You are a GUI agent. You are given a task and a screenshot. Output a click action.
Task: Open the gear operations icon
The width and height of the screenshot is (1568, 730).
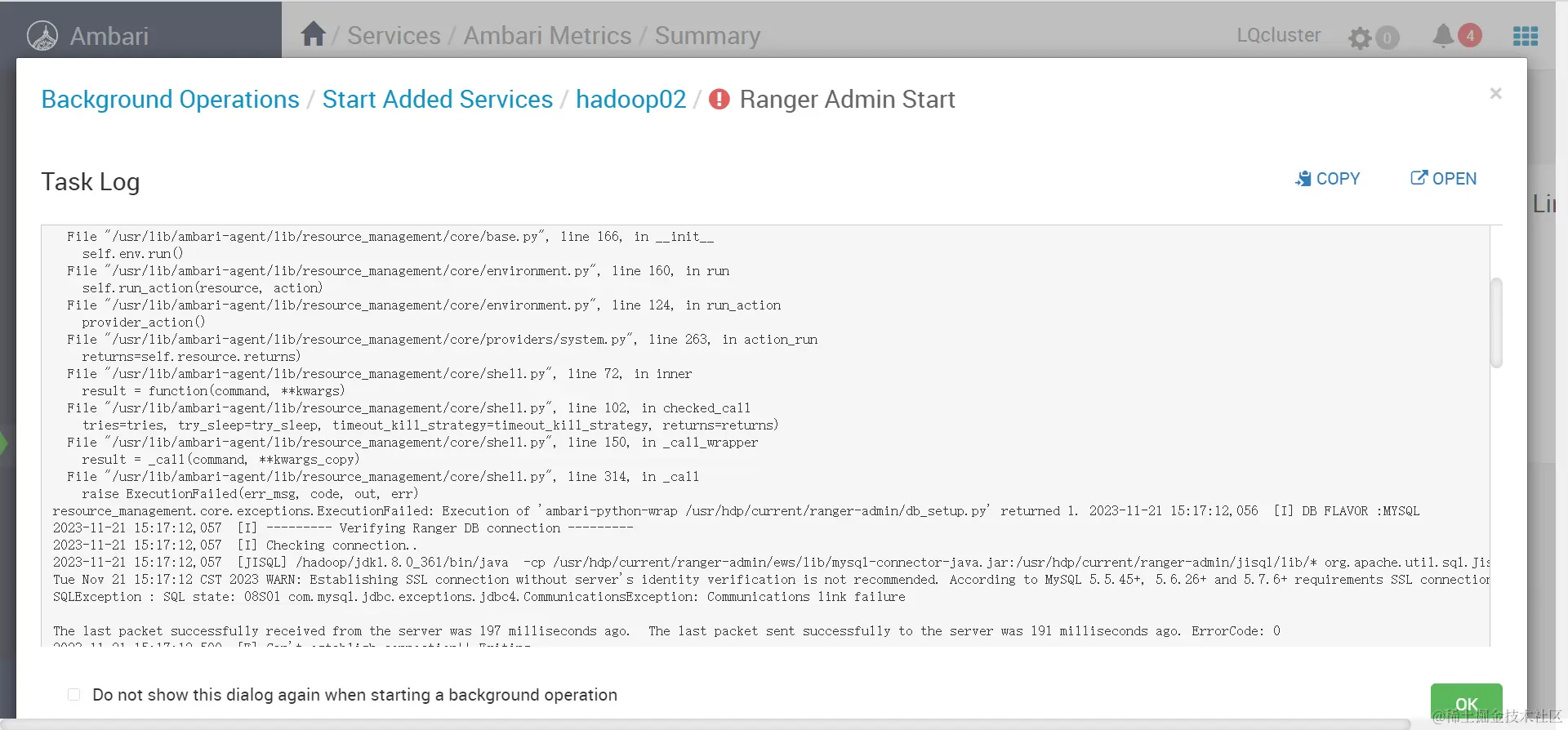[x=1360, y=38]
